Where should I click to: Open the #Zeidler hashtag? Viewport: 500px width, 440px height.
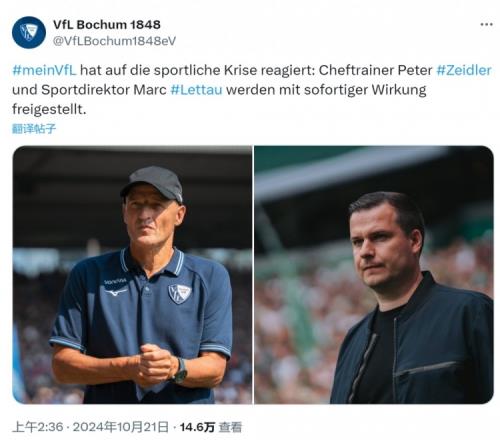pyautogui.click(x=464, y=70)
